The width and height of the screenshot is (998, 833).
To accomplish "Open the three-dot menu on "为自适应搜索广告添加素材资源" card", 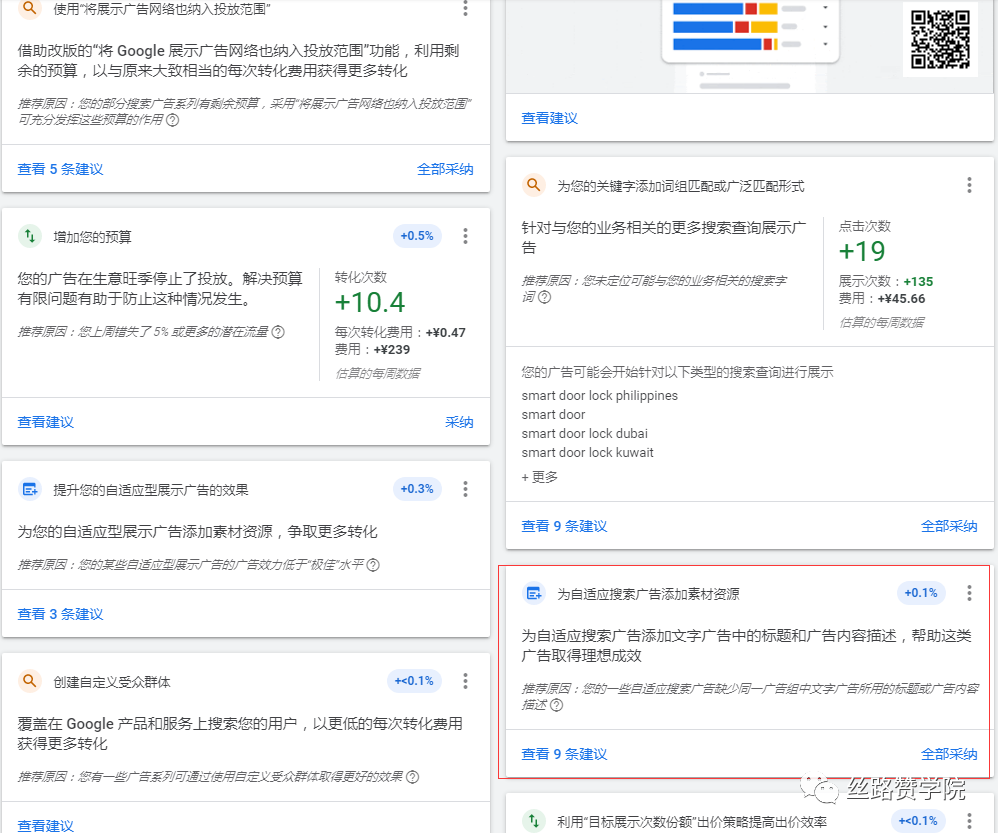I will 968,592.
